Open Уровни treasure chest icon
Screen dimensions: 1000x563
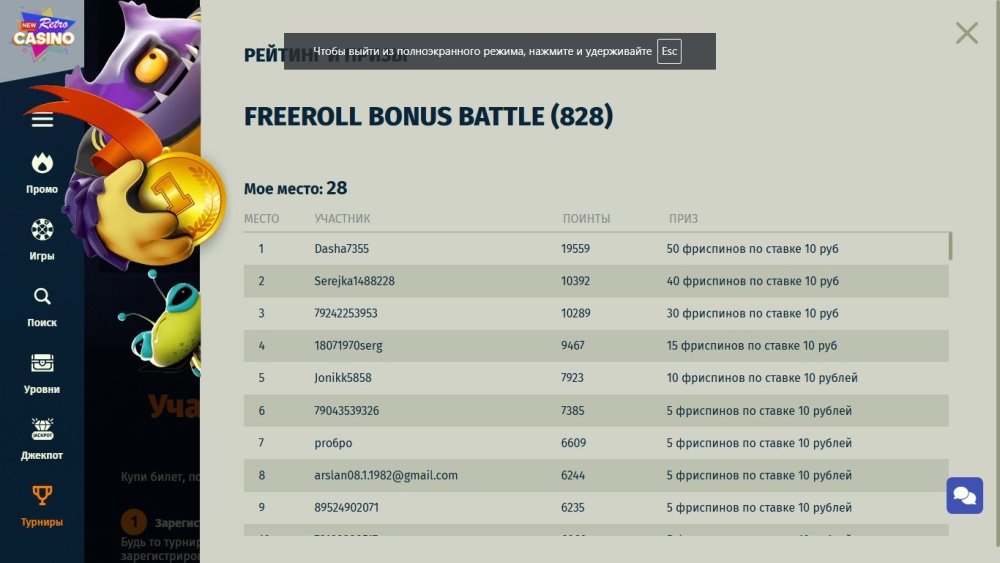[x=42, y=363]
